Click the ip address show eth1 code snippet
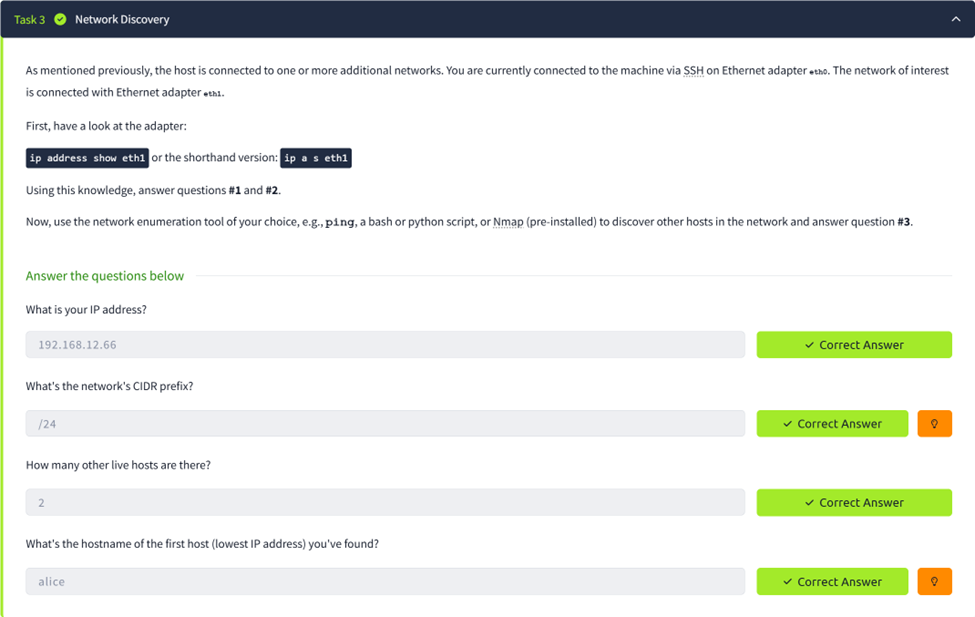 pos(88,157)
